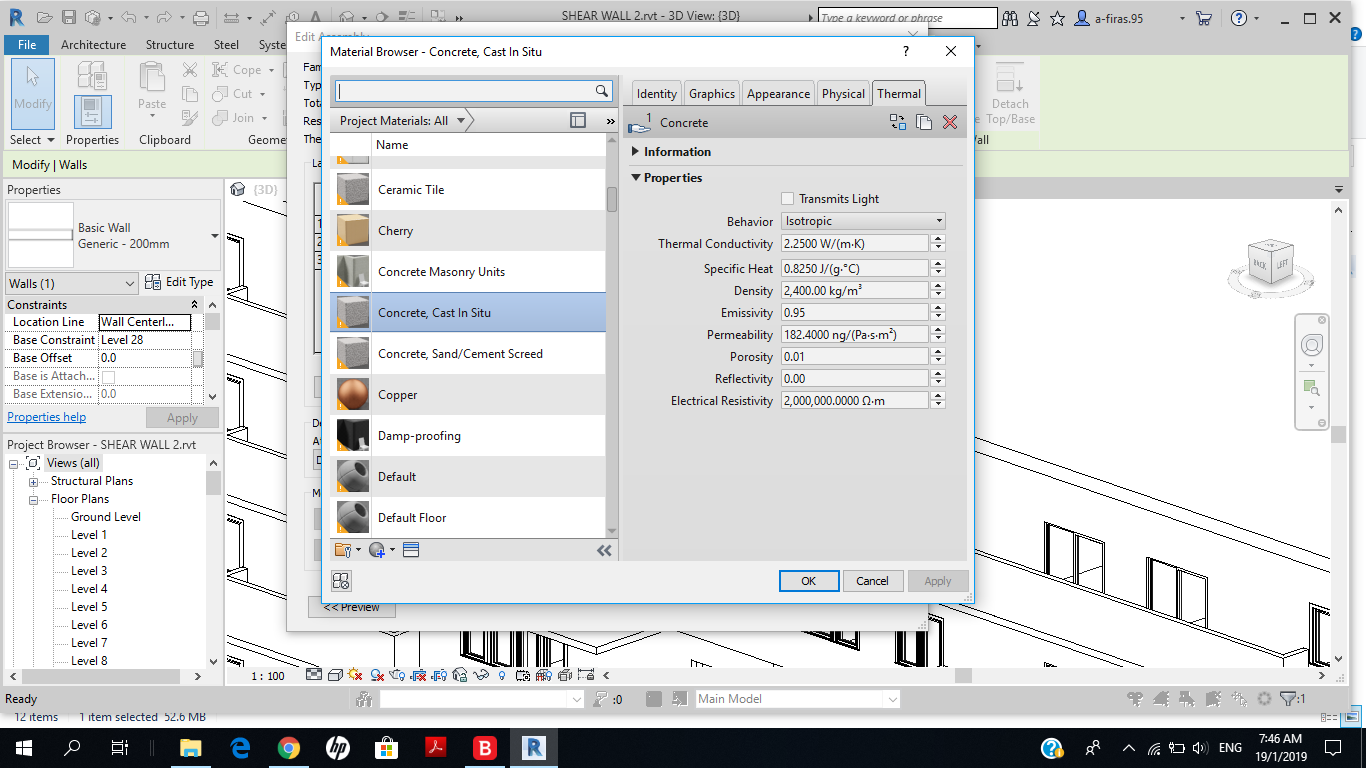1366x768 pixels.
Task: Duplicate the Concrete thermal asset
Action: 923,122
